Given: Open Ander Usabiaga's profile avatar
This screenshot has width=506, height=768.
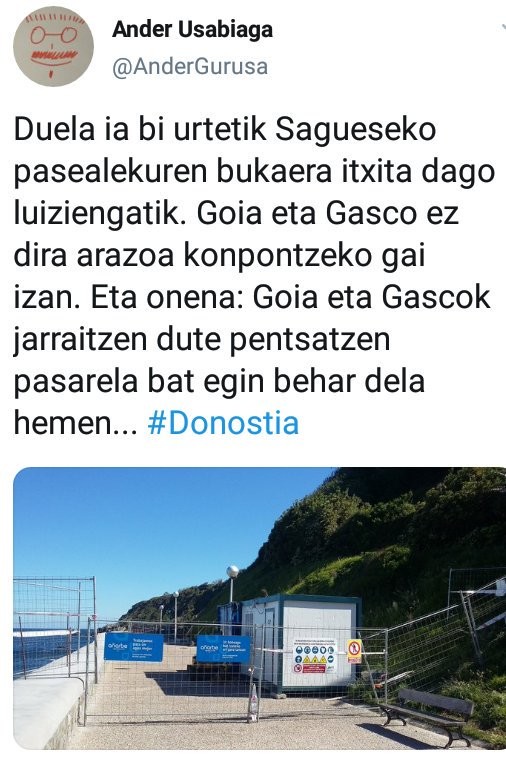Looking at the screenshot, I should tap(53, 47).
